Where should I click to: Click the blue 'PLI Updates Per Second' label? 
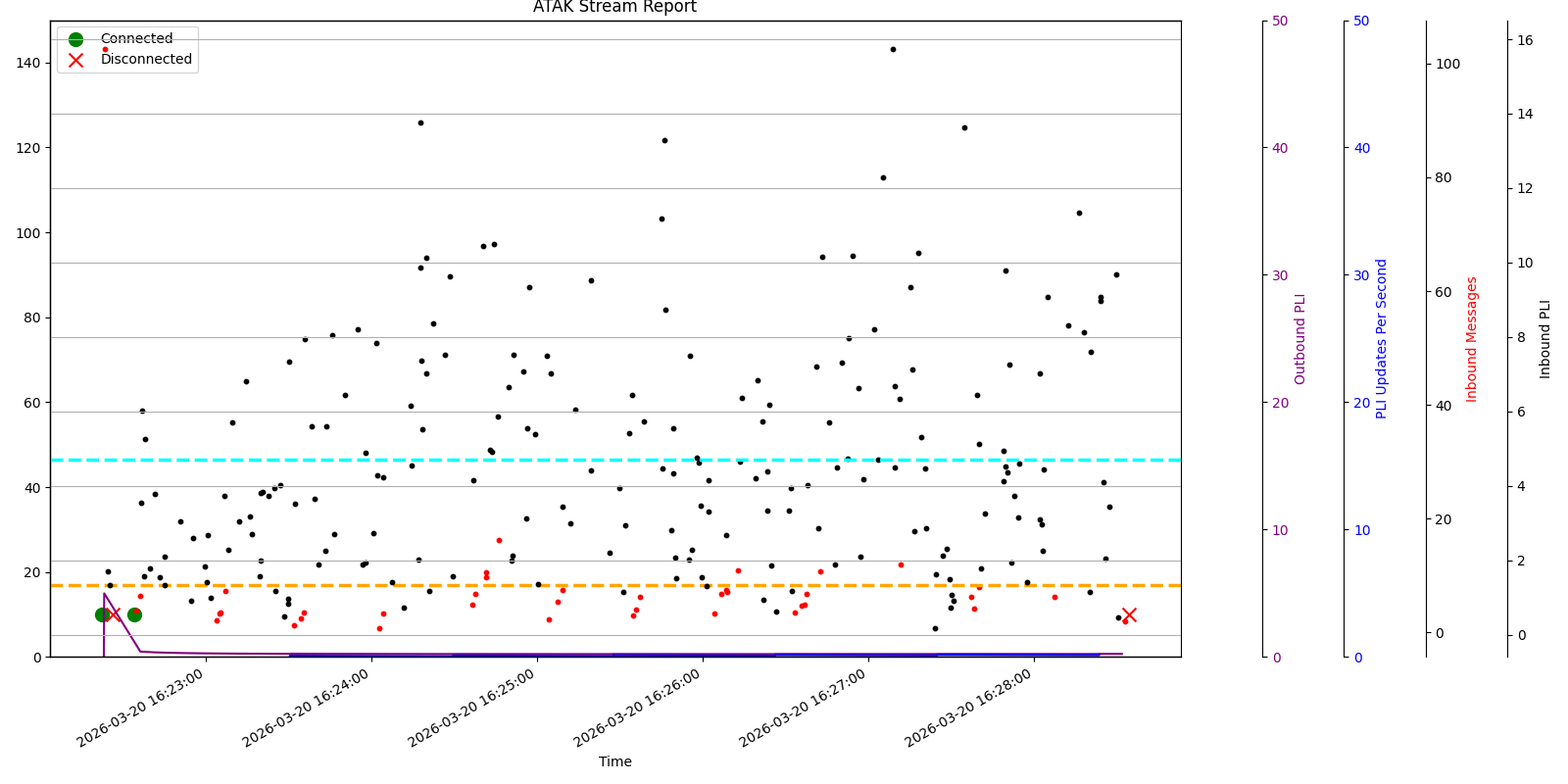pos(1382,339)
